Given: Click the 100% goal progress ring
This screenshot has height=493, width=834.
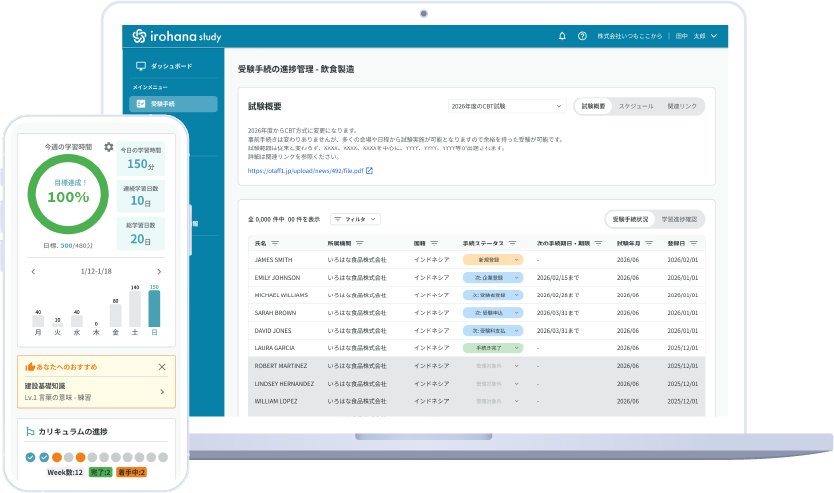Looking at the screenshot, I should tap(68, 194).
